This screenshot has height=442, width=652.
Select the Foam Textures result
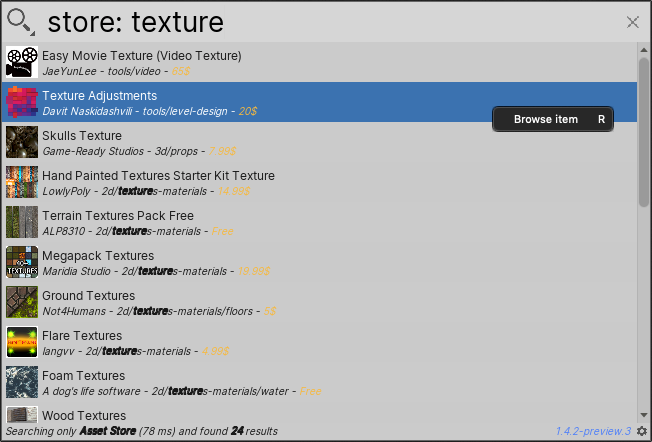[x=319, y=382]
